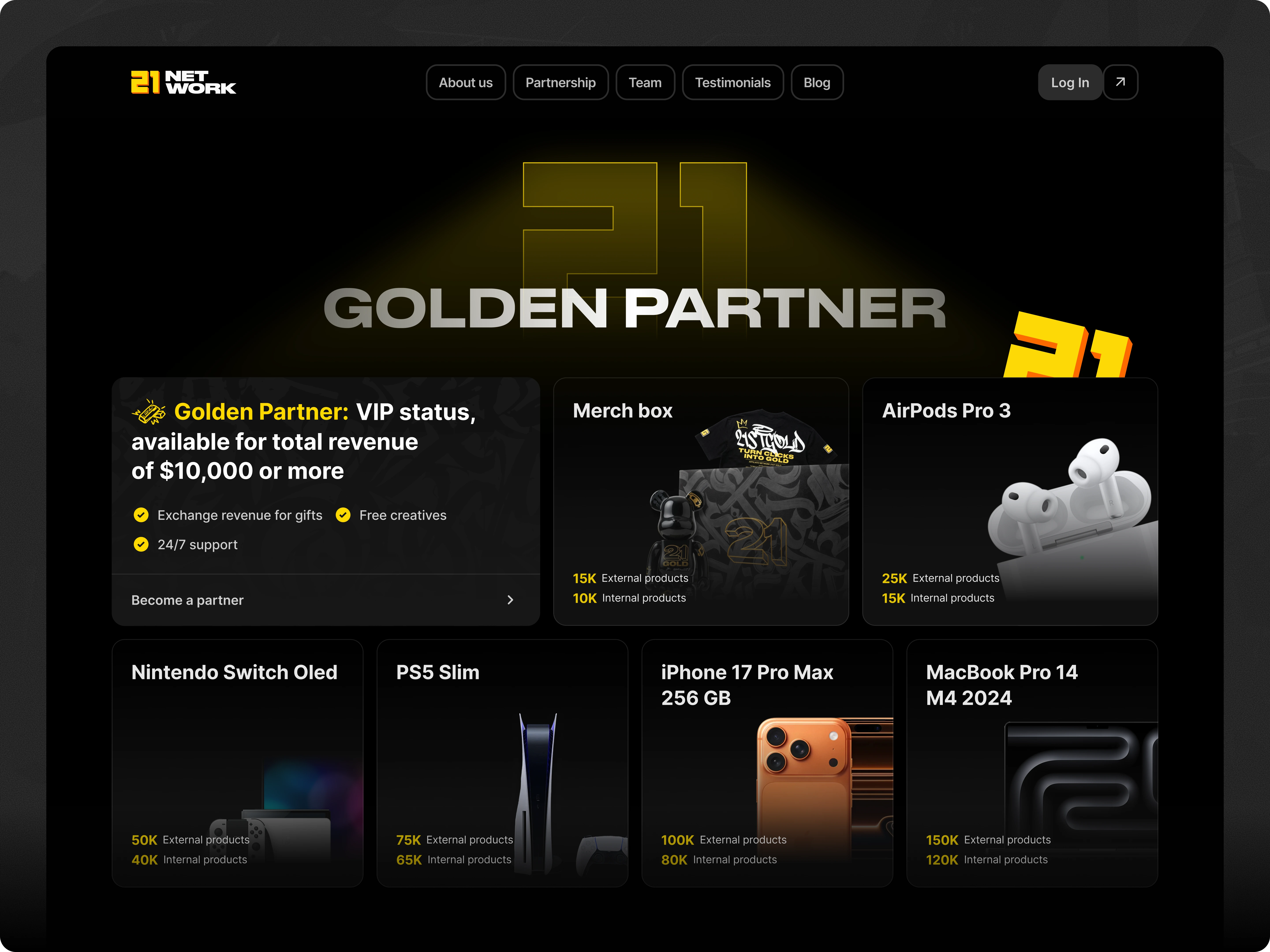Click the Become a partner link

tap(188, 600)
